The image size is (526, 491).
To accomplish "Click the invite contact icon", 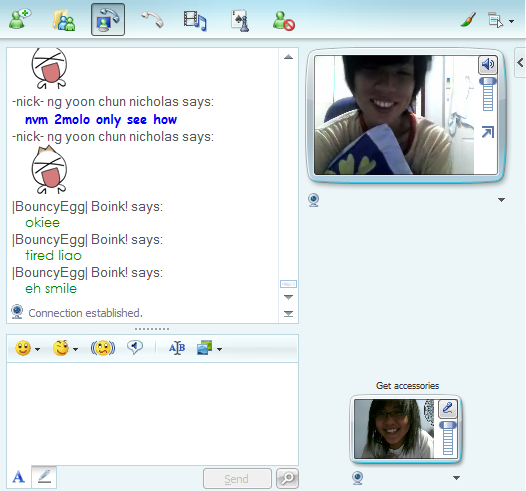I will [20, 19].
